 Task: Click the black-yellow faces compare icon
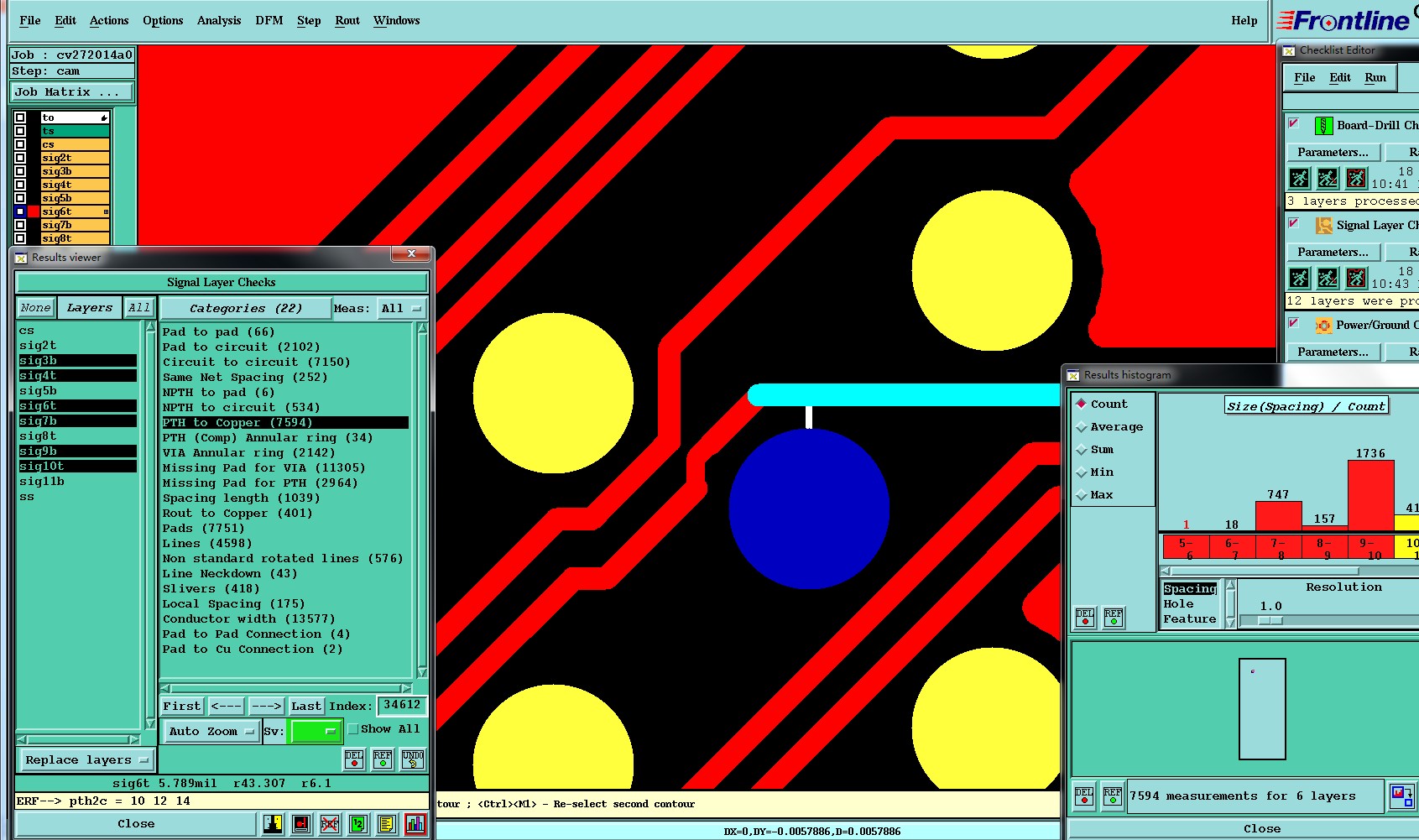[x=273, y=824]
